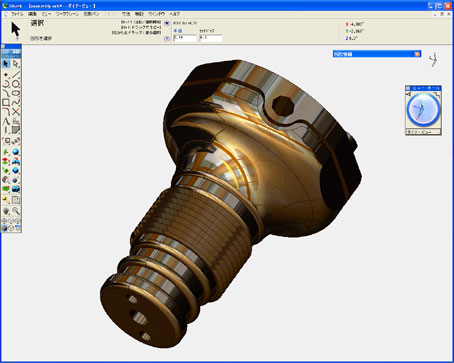Select the Hand pan tool
Image resolution: width=454 pixels, height=363 pixels.
[x=6, y=210]
